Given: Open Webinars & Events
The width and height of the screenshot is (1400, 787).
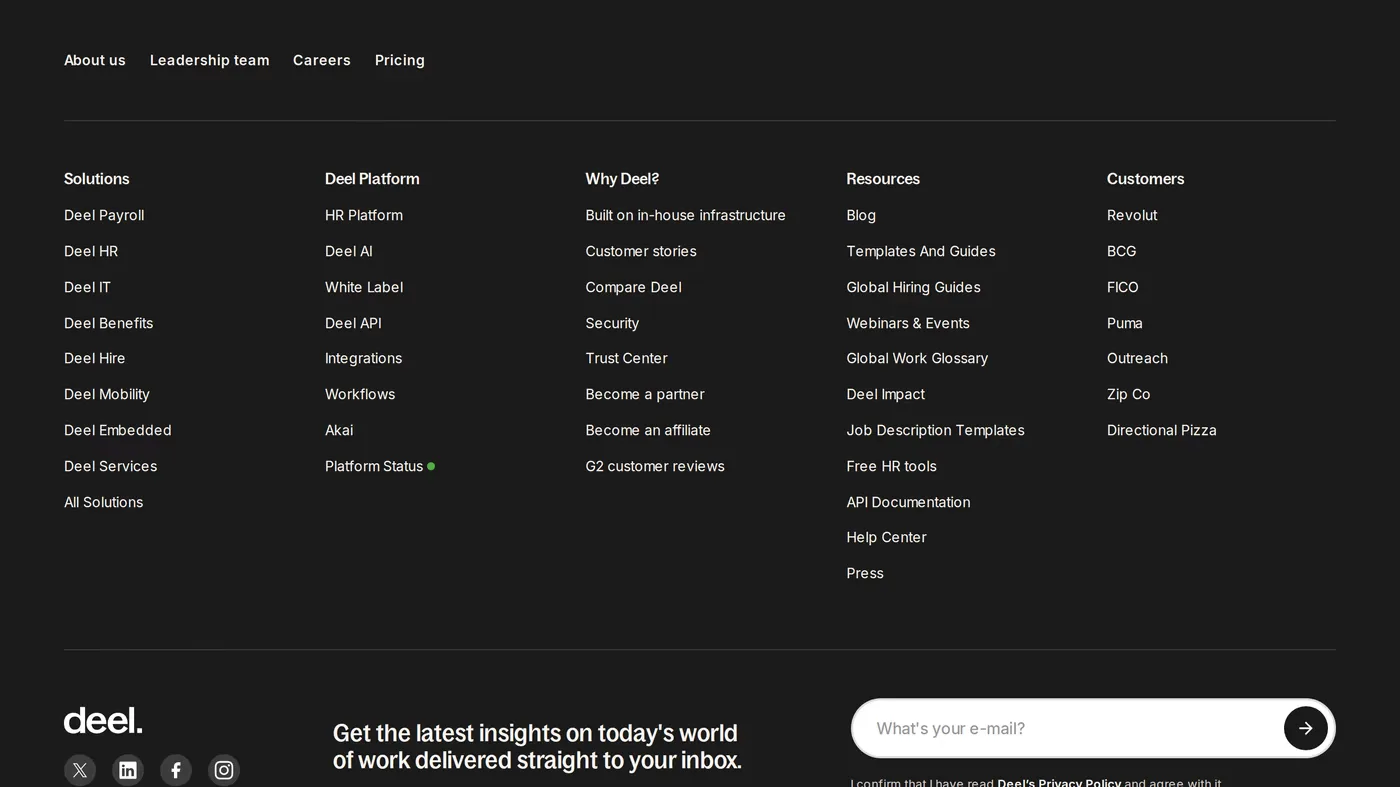Looking at the screenshot, I should [x=908, y=323].
